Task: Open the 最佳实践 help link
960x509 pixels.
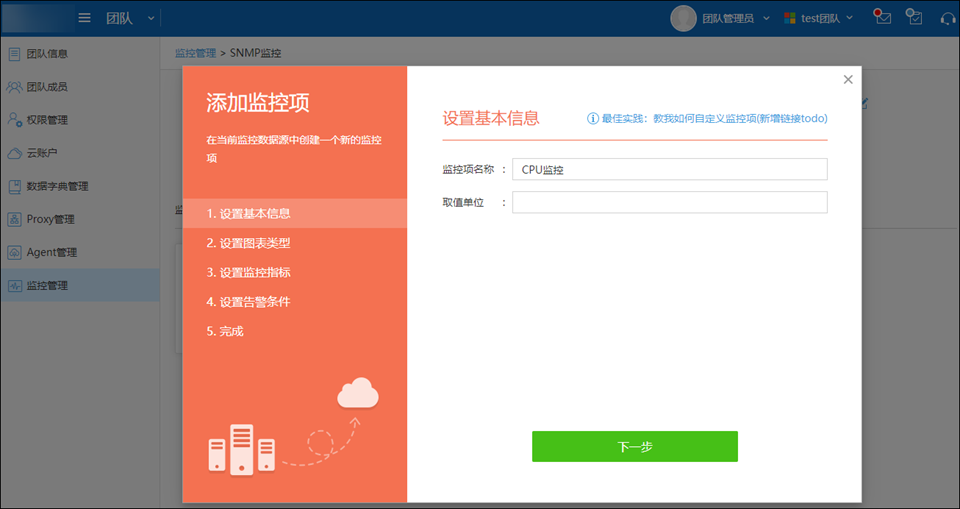Action: (714, 119)
